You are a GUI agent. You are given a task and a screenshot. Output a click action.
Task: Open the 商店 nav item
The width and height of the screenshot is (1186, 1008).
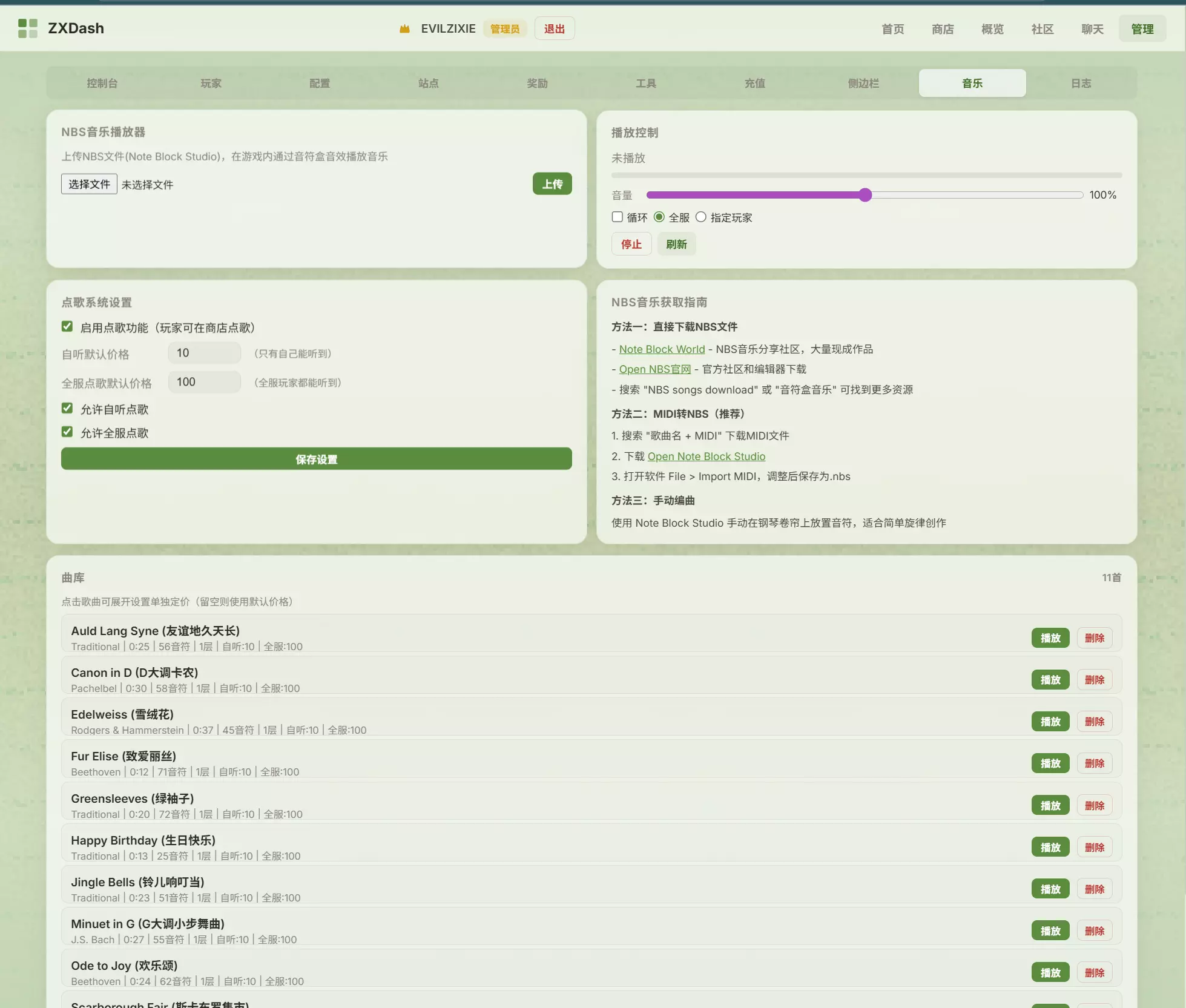coord(943,29)
